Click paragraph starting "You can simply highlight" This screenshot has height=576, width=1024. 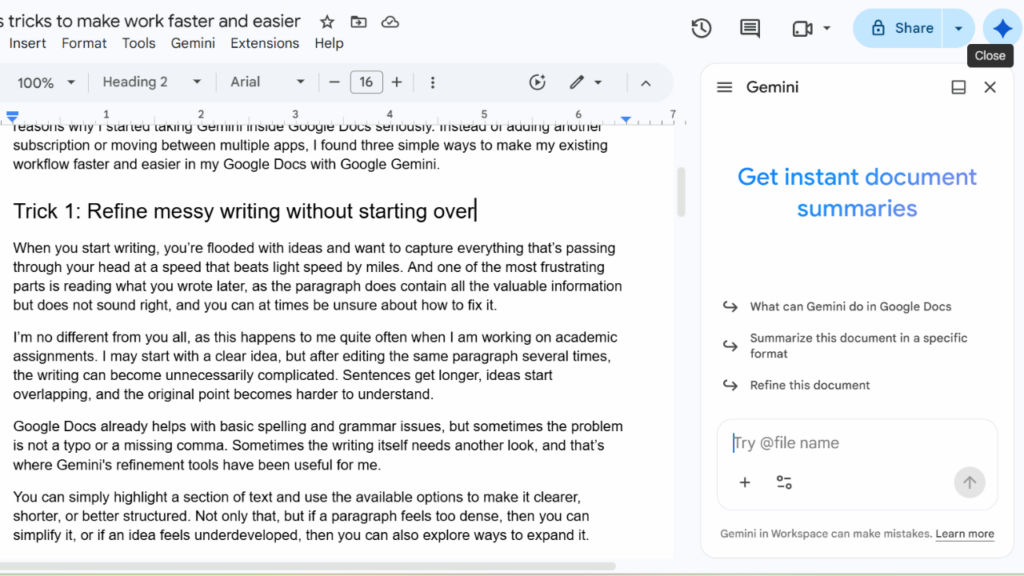(x=301, y=516)
